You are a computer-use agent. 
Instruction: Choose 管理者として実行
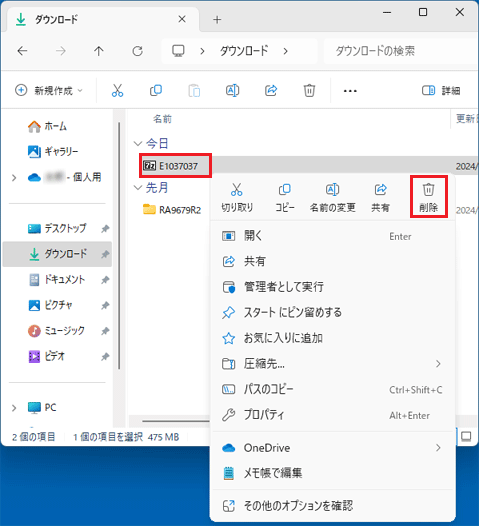[332, 287]
